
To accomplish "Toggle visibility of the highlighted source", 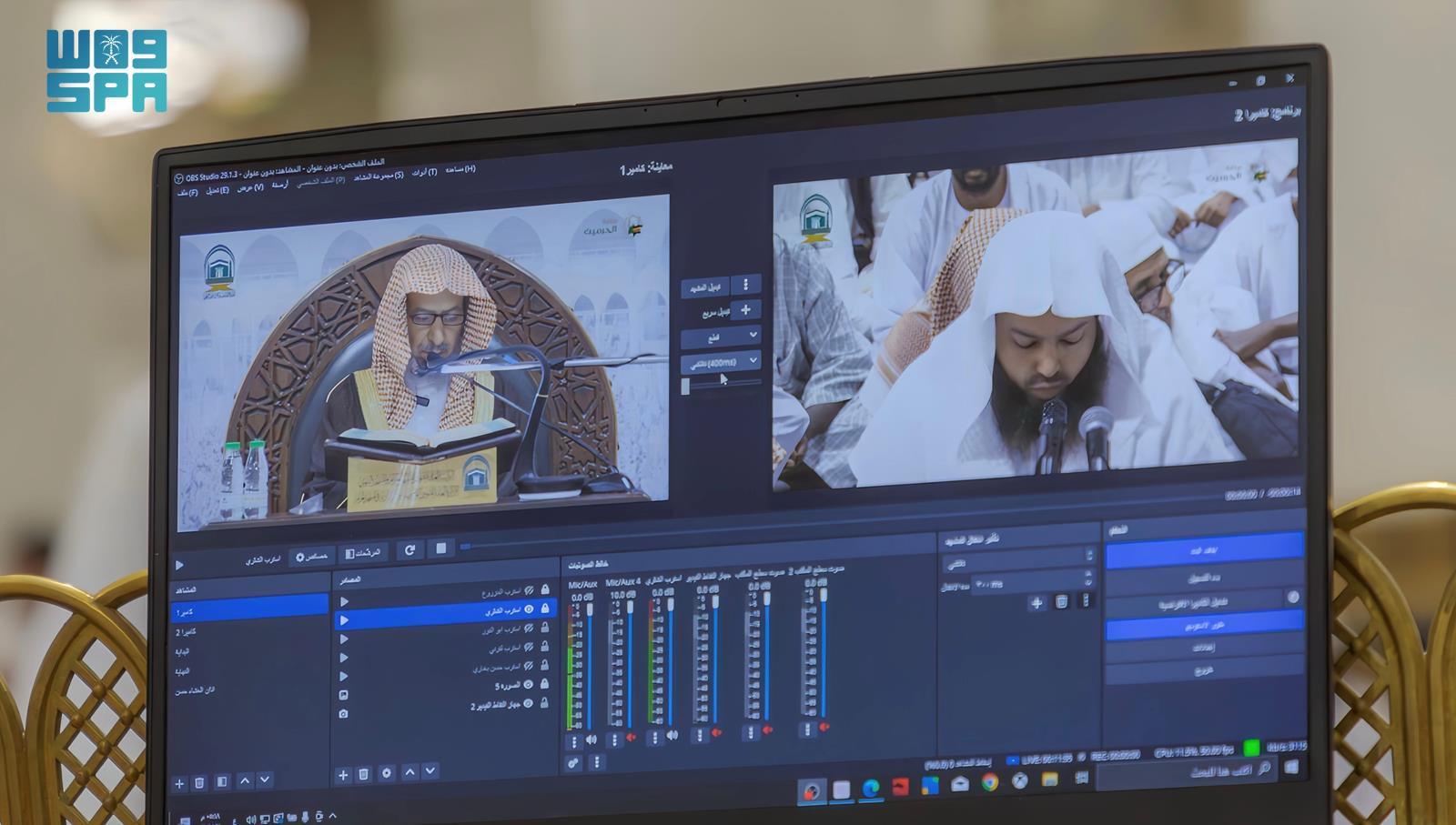I will 529,609.
